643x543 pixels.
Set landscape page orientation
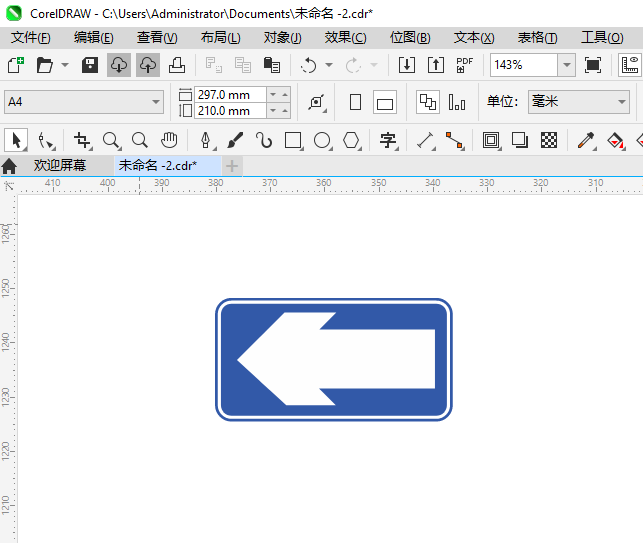[x=385, y=102]
